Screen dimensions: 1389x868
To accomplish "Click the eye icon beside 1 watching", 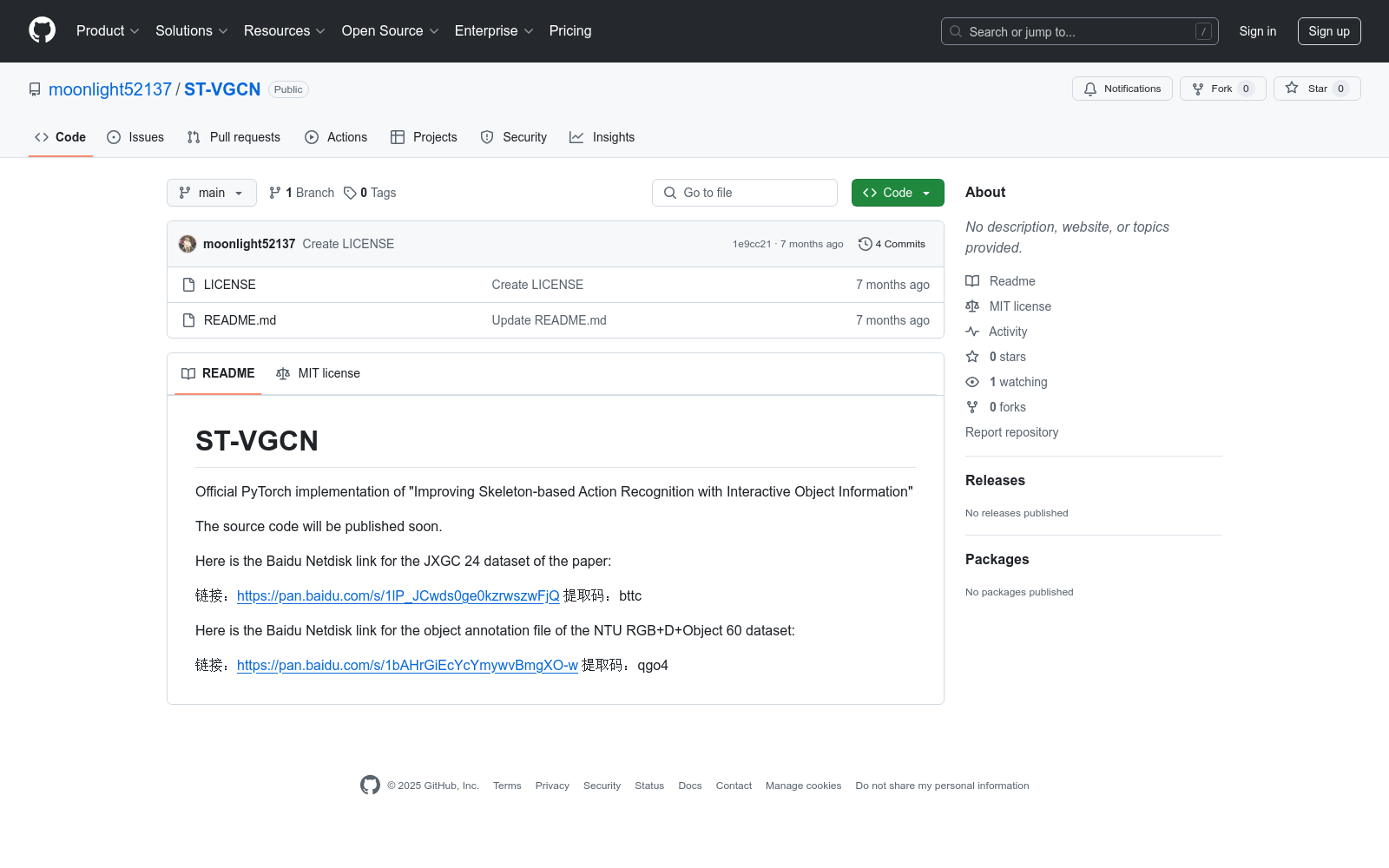I will [972, 382].
